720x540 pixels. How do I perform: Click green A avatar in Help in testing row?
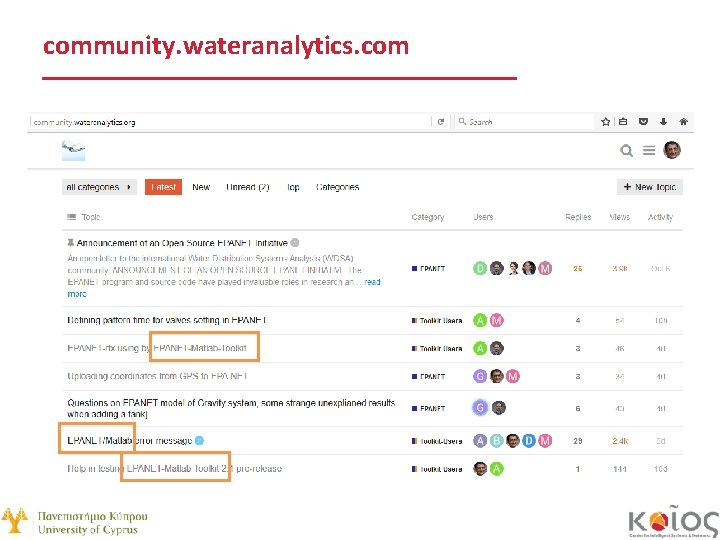click(x=496, y=469)
